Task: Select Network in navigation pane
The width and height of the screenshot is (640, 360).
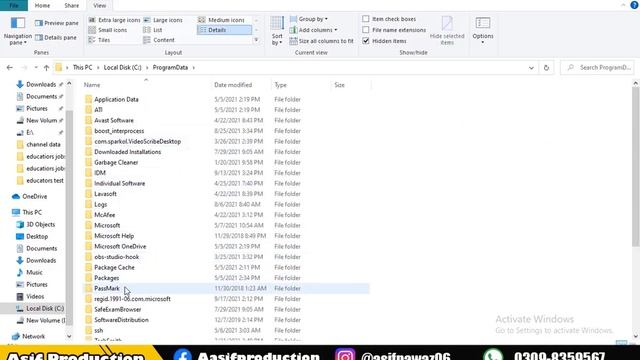Action: [33, 337]
